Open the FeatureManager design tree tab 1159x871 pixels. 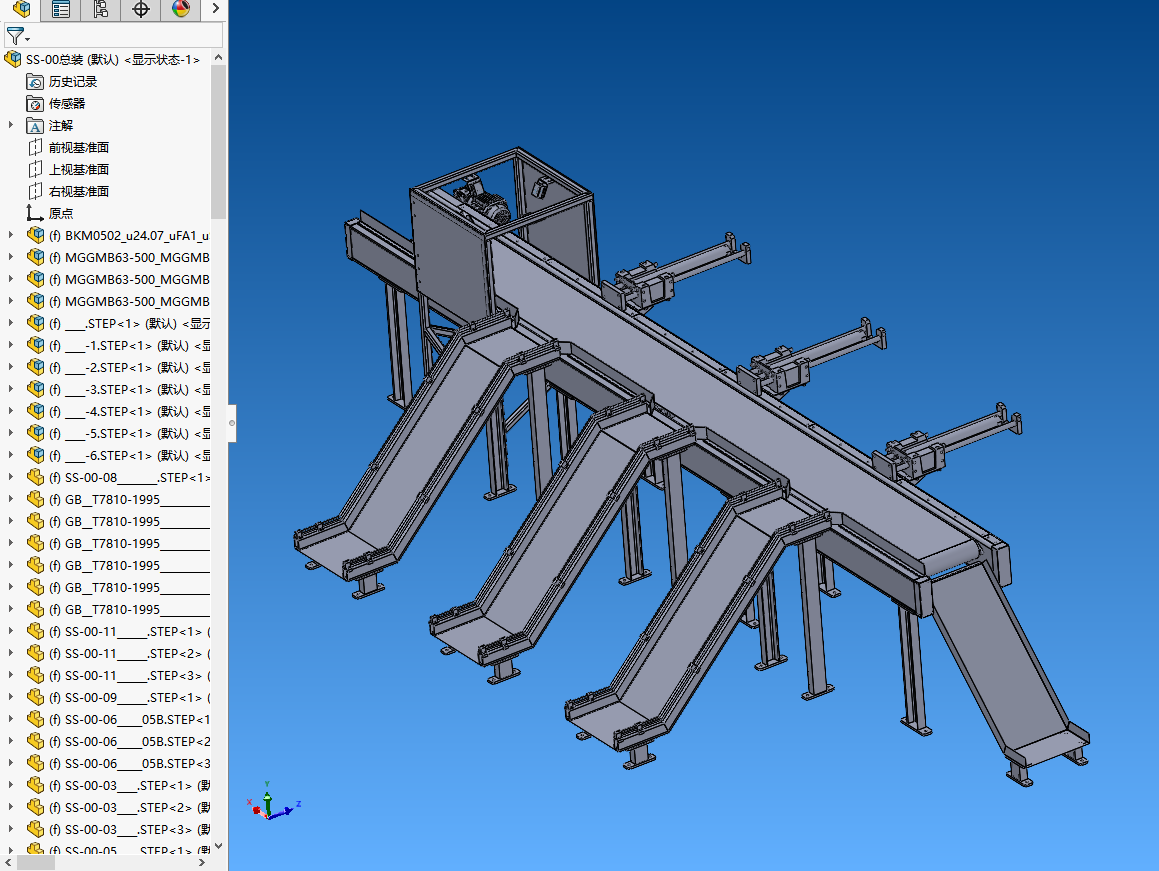click(x=21, y=10)
